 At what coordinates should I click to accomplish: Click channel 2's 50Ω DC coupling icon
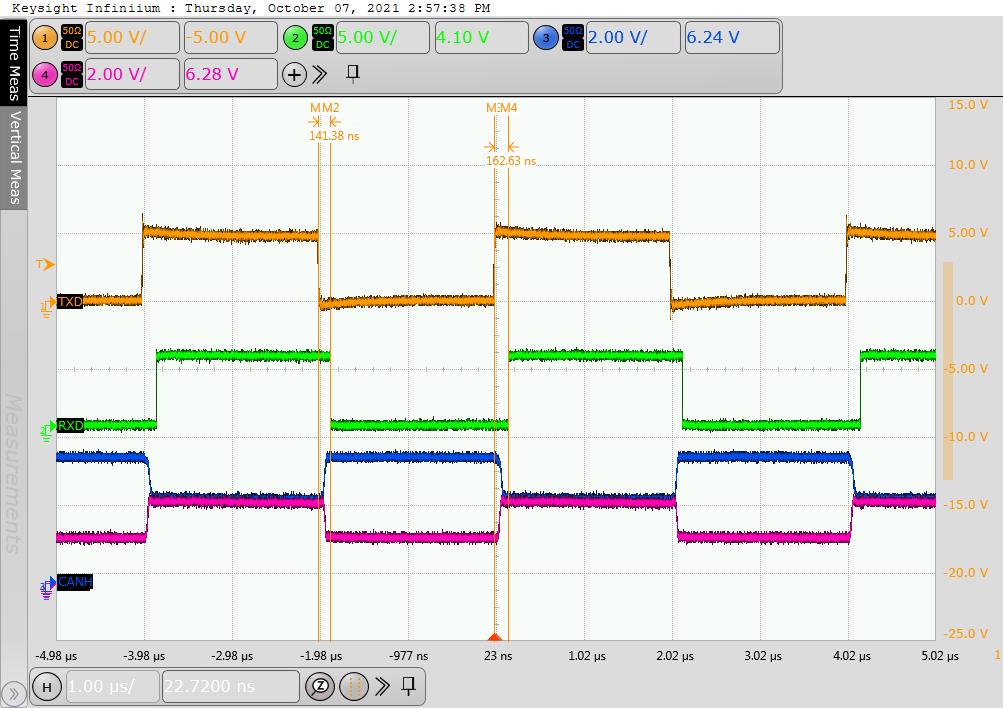tap(322, 38)
